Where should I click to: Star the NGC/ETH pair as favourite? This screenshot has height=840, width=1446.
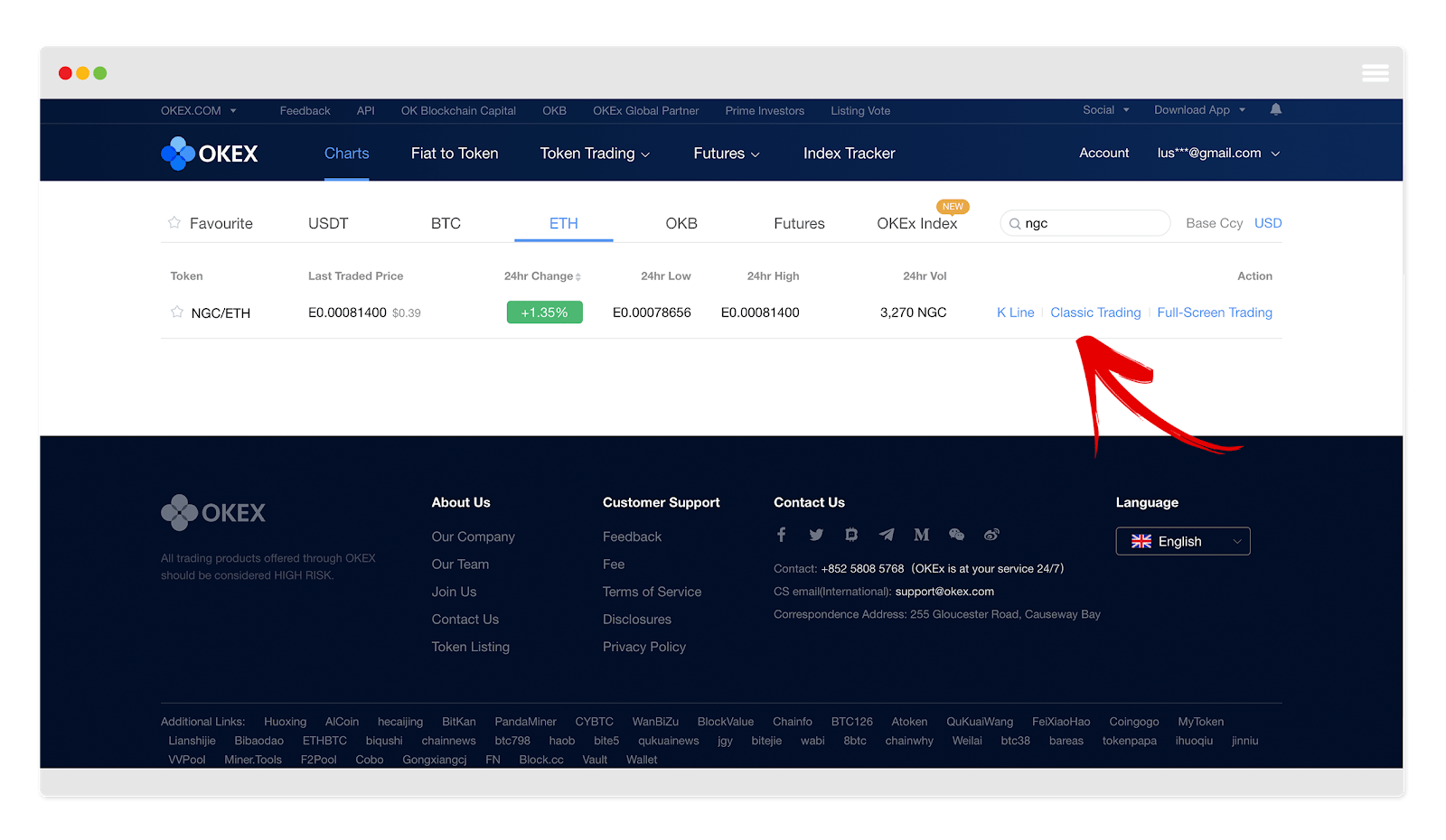tap(177, 312)
